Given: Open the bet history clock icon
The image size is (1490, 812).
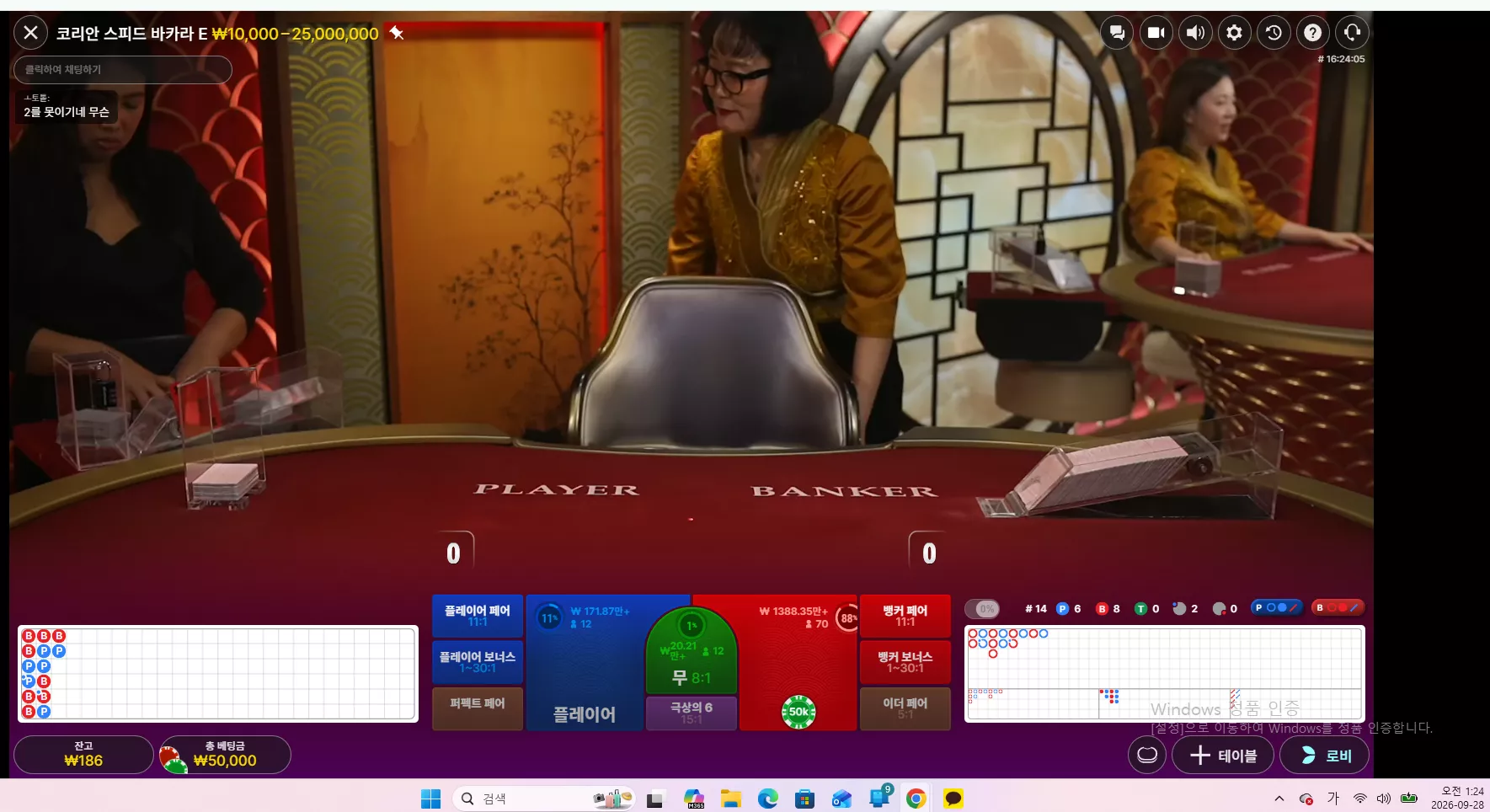Looking at the screenshot, I should coord(1274,33).
